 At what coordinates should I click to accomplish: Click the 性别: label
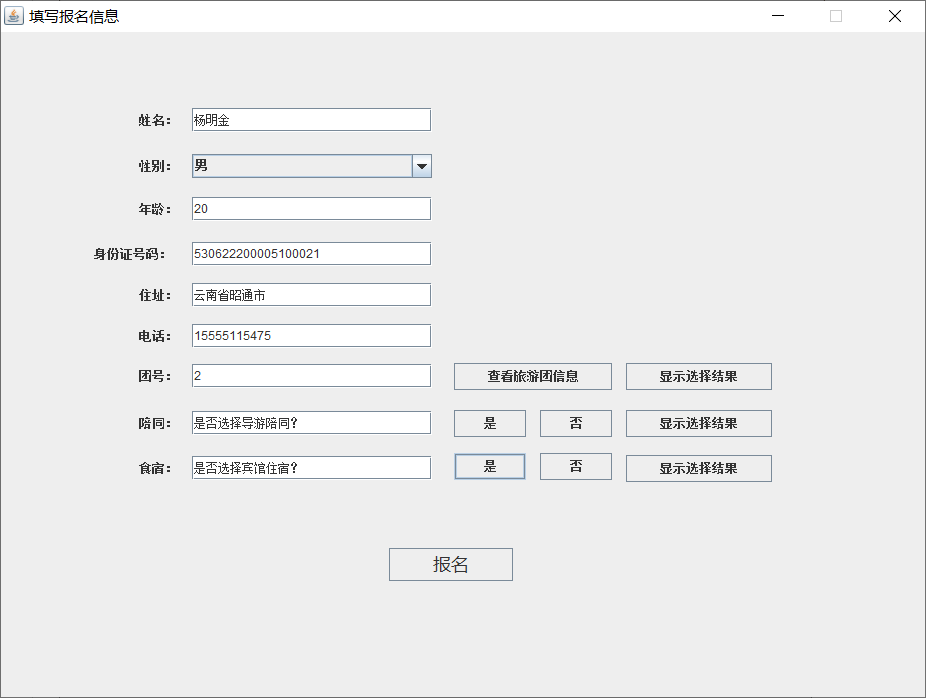tap(155, 167)
